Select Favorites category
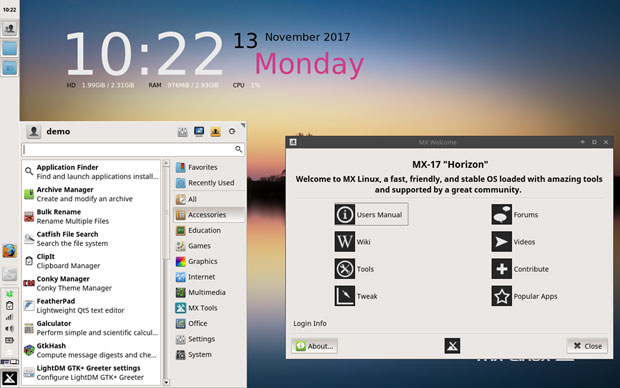This screenshot has width=620, height=388. pos(209,167)
